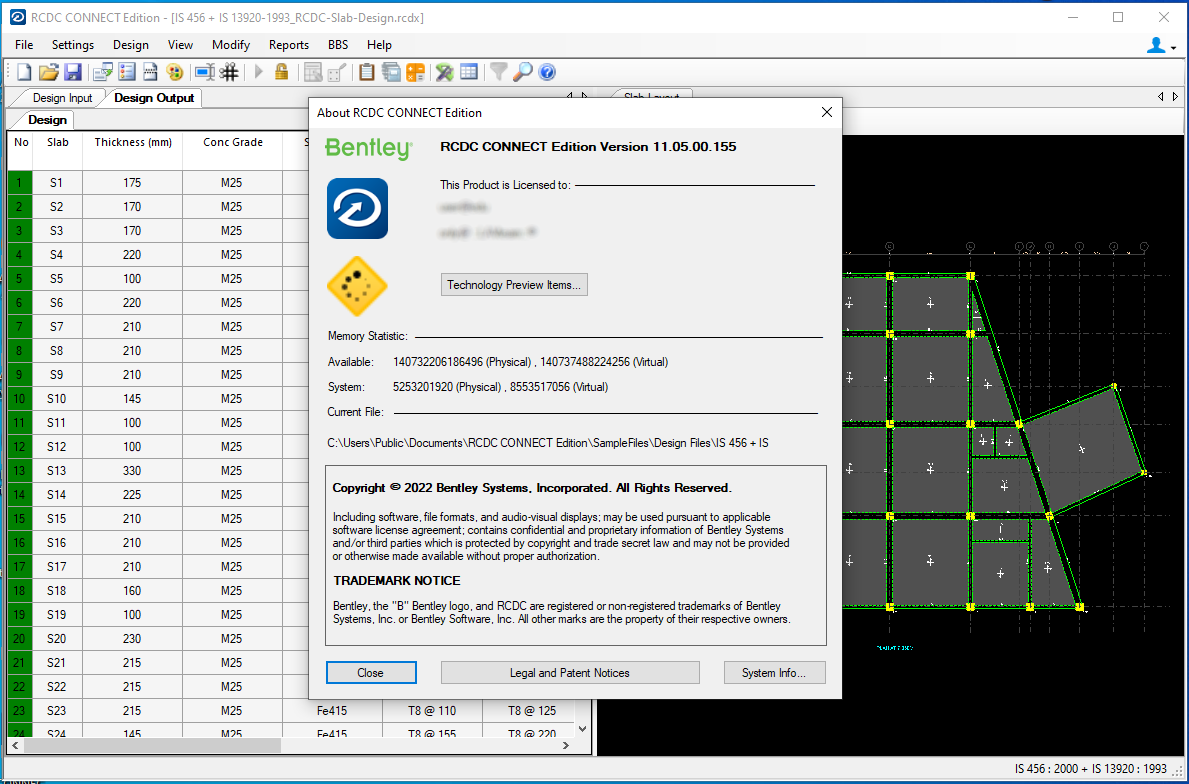Open the View menu

[180, 45]
